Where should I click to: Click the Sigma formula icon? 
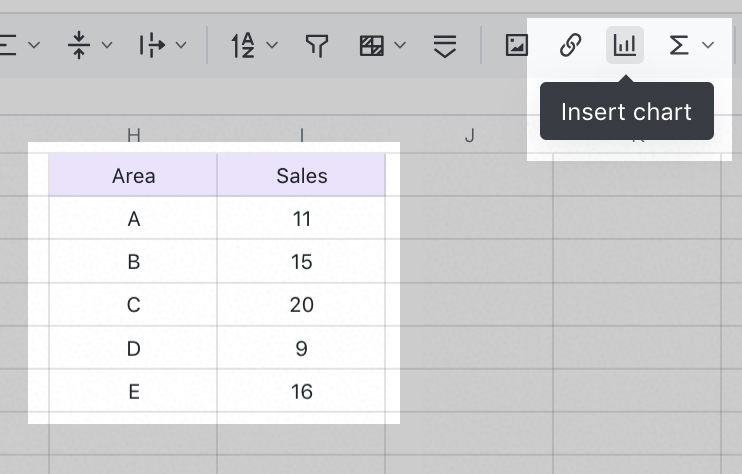coord(679,45)
